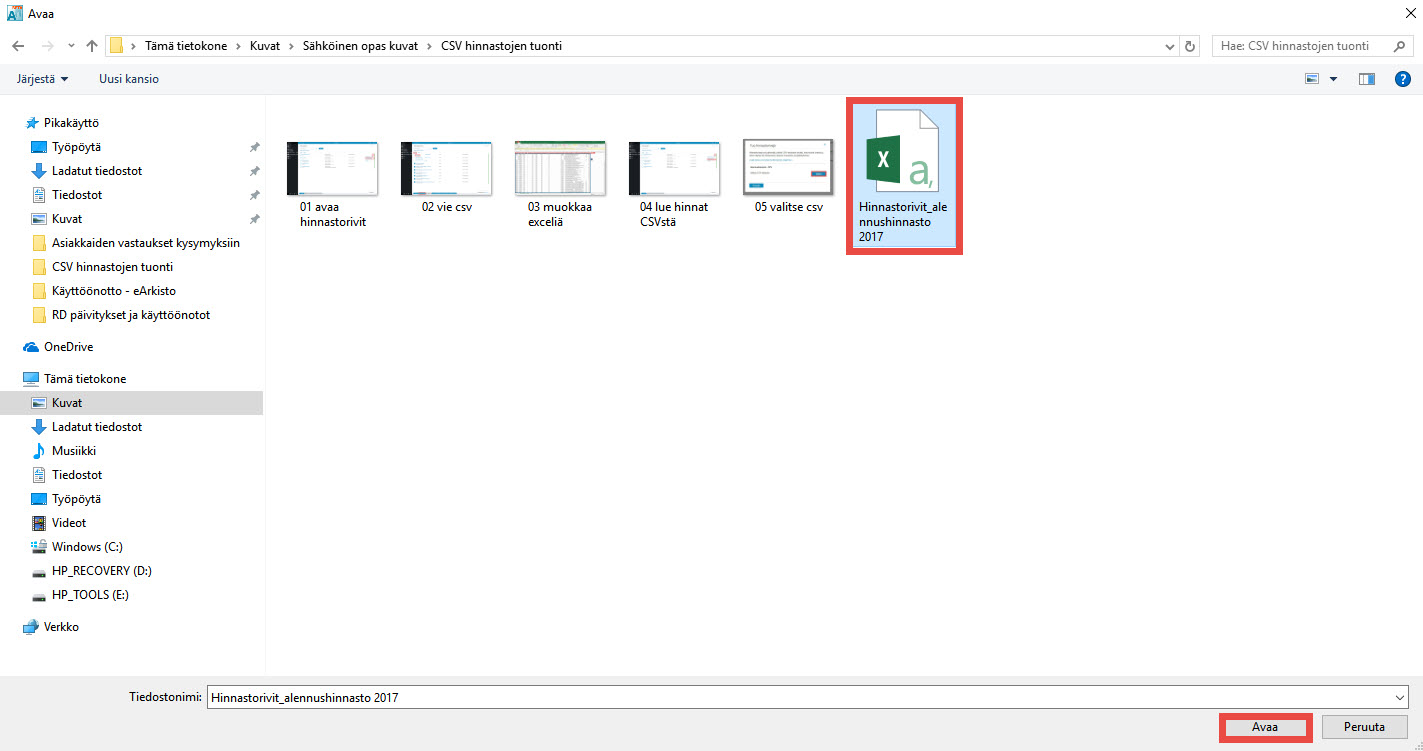
Task: Click the Avaa button
Action: (1265, 727)
